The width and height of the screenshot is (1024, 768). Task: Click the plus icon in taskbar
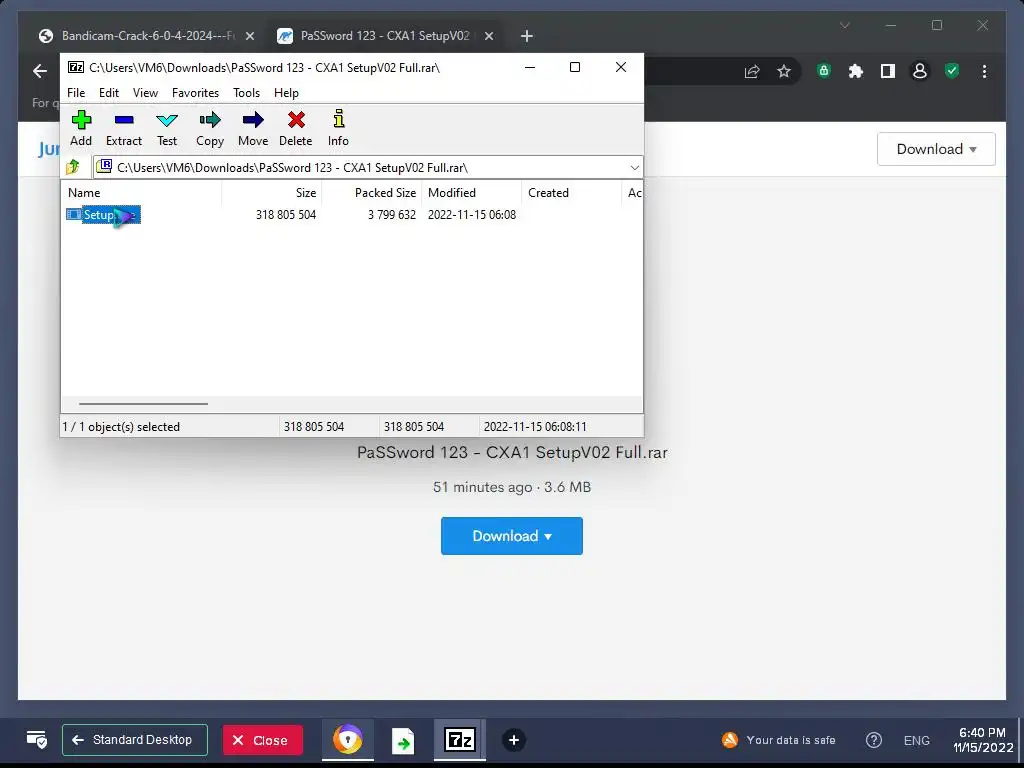(x=513, y=740)
